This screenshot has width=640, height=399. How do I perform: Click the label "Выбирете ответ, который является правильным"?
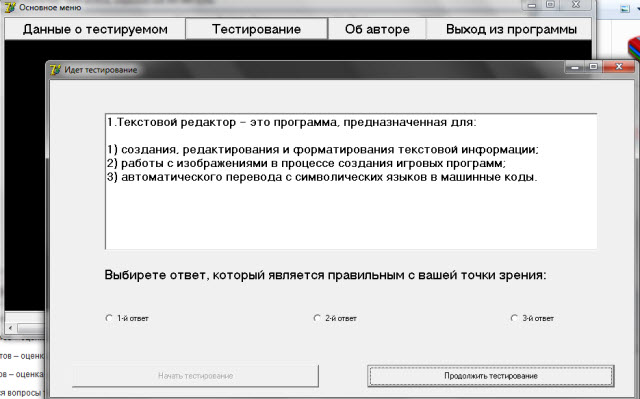point(325,275)
